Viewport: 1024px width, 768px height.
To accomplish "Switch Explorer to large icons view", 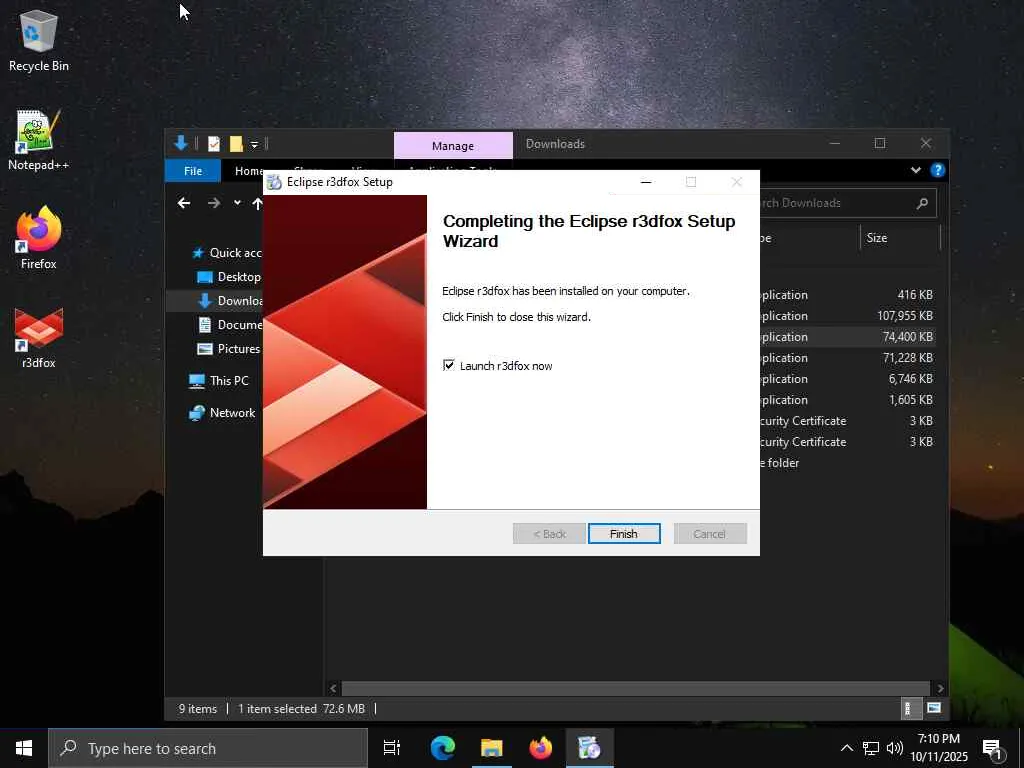I will click(x=934, y=708).
